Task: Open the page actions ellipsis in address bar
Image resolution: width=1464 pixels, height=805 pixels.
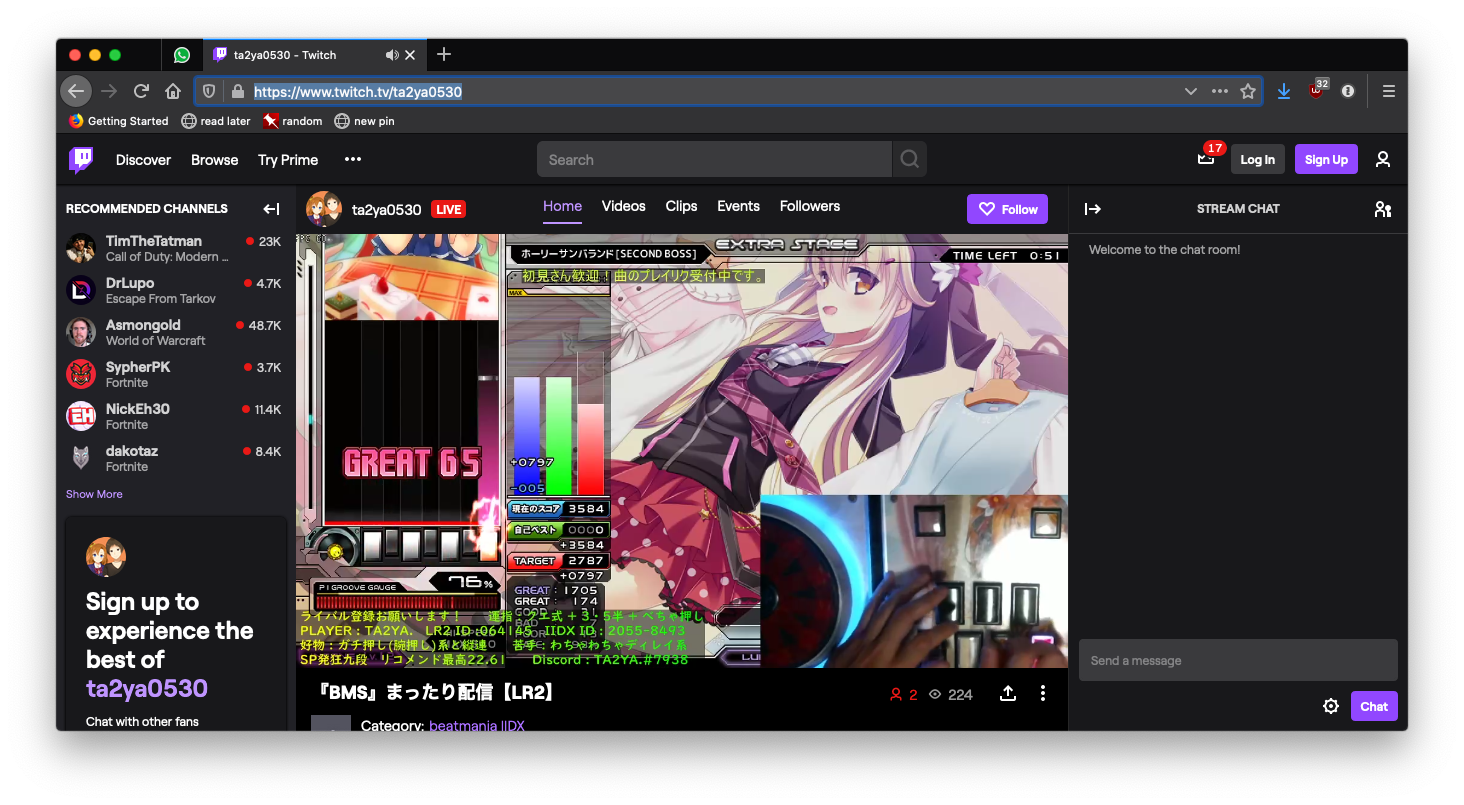Action: point(1219,91)
